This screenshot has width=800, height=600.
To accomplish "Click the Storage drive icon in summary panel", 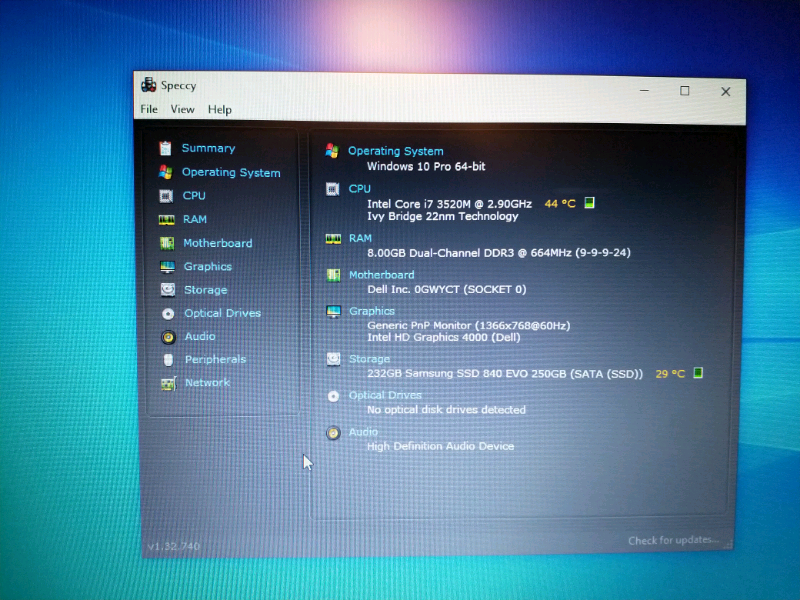I will [x=334, y=359].
